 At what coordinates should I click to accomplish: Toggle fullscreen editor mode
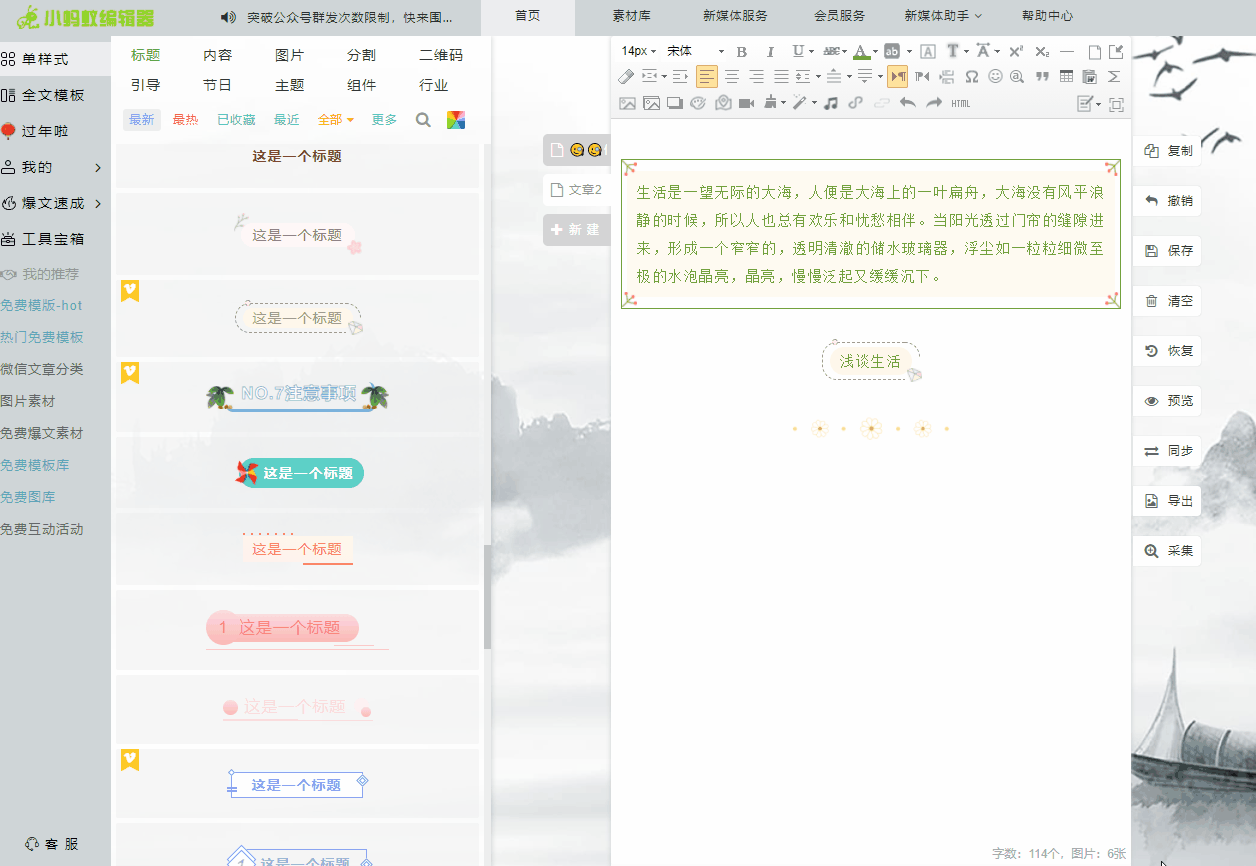pos(1116,104)
